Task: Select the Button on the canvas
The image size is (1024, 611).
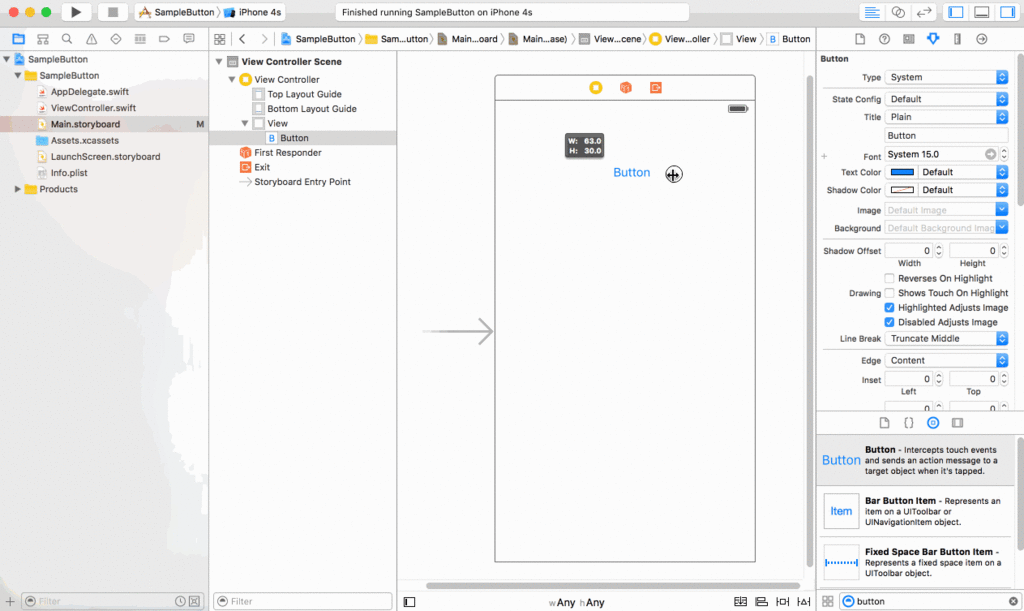Action: pos(632,172)
